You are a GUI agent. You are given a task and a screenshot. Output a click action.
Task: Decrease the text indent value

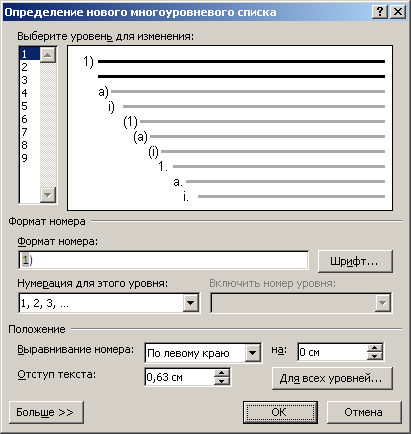[x=222, y=381]
